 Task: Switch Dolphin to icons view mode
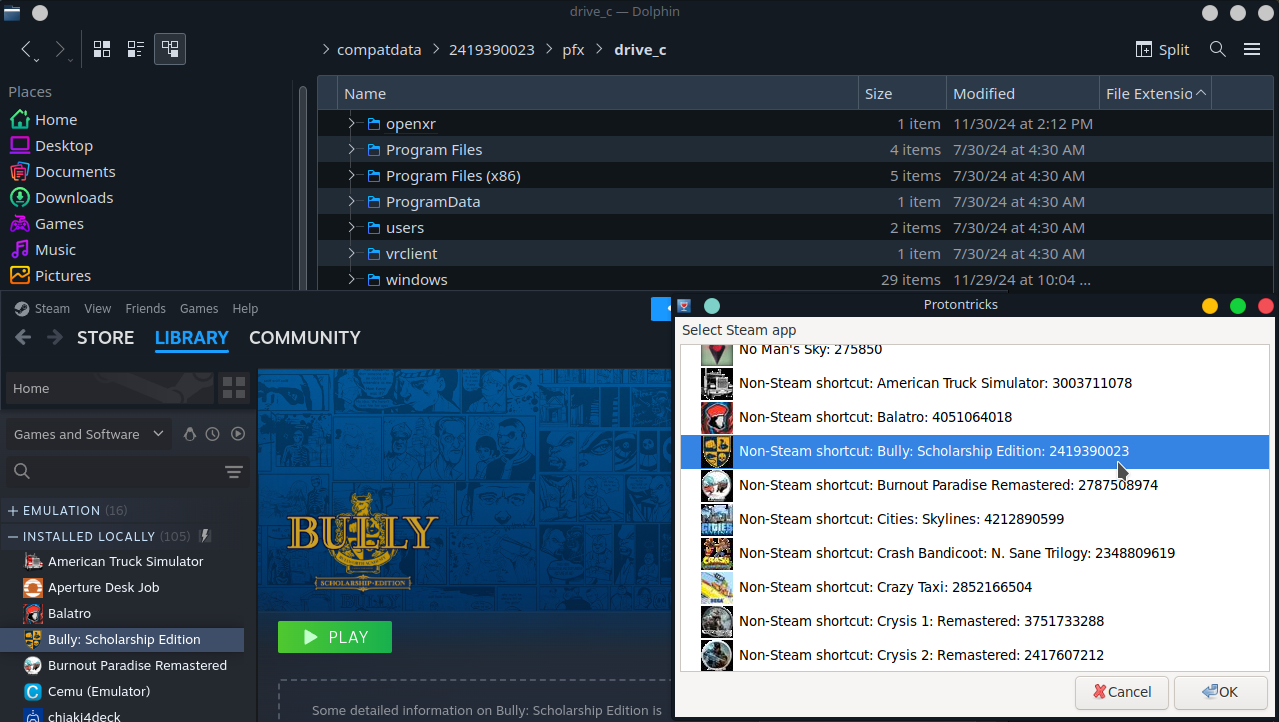pyautogui.click(x=102, y=49)
